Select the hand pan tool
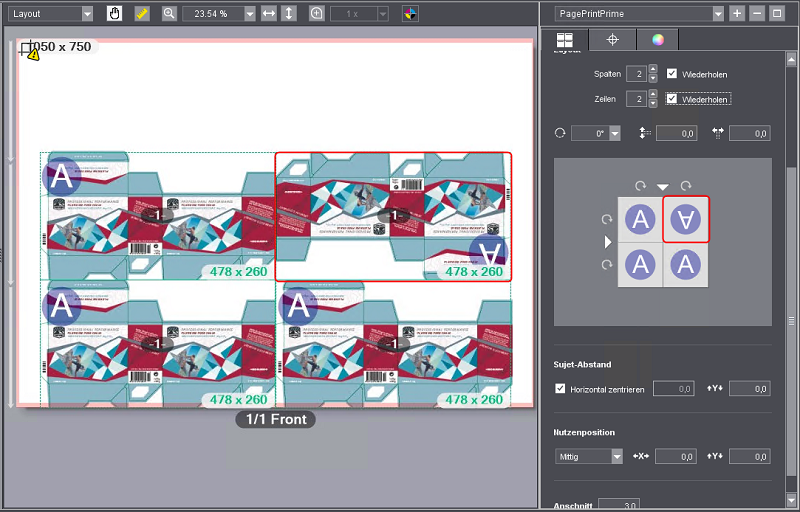The width and height of the screenshot is (800, 512). pyautogui.click(x=114, y=14)
